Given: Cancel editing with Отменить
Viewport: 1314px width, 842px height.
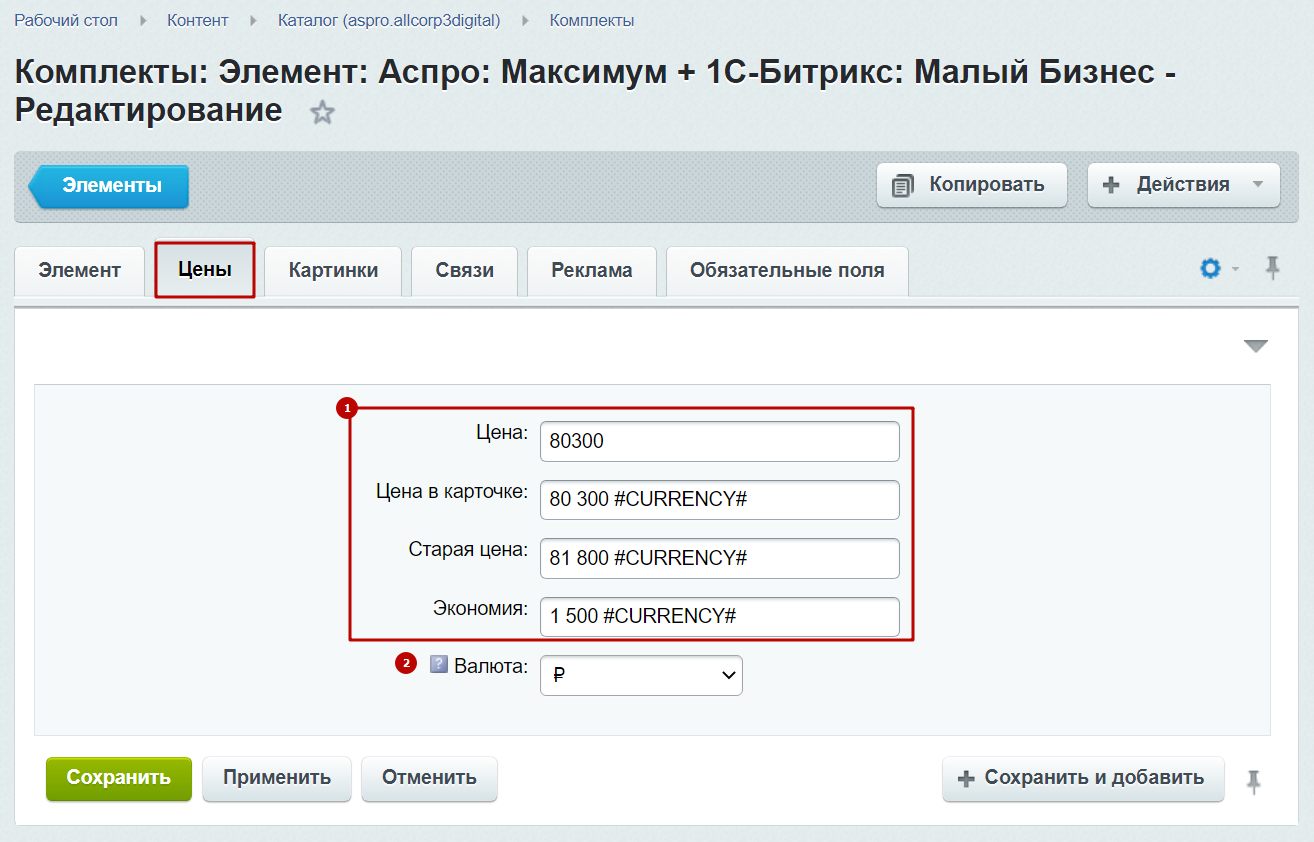Looking at the screenshot, I should coord(429,778).
